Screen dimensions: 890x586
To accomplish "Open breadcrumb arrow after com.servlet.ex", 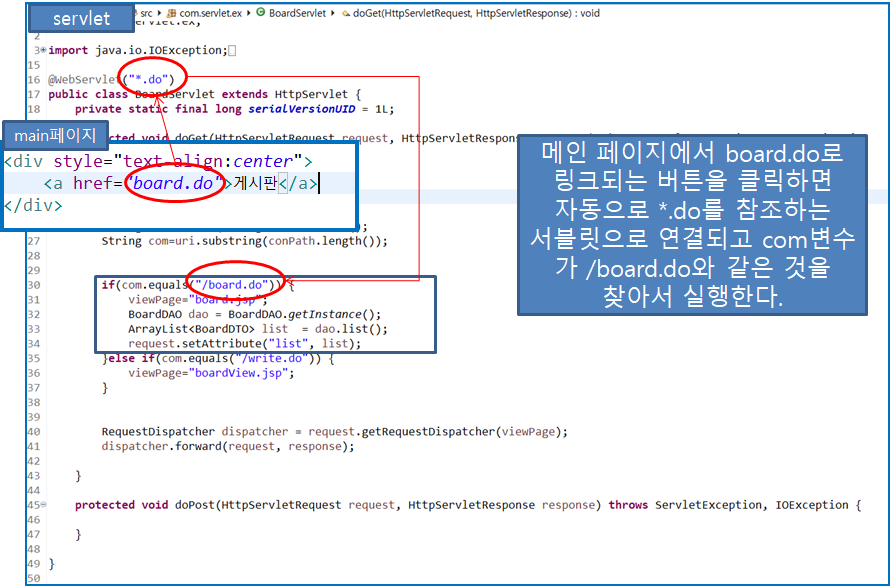I will click(x=249, y=13).
